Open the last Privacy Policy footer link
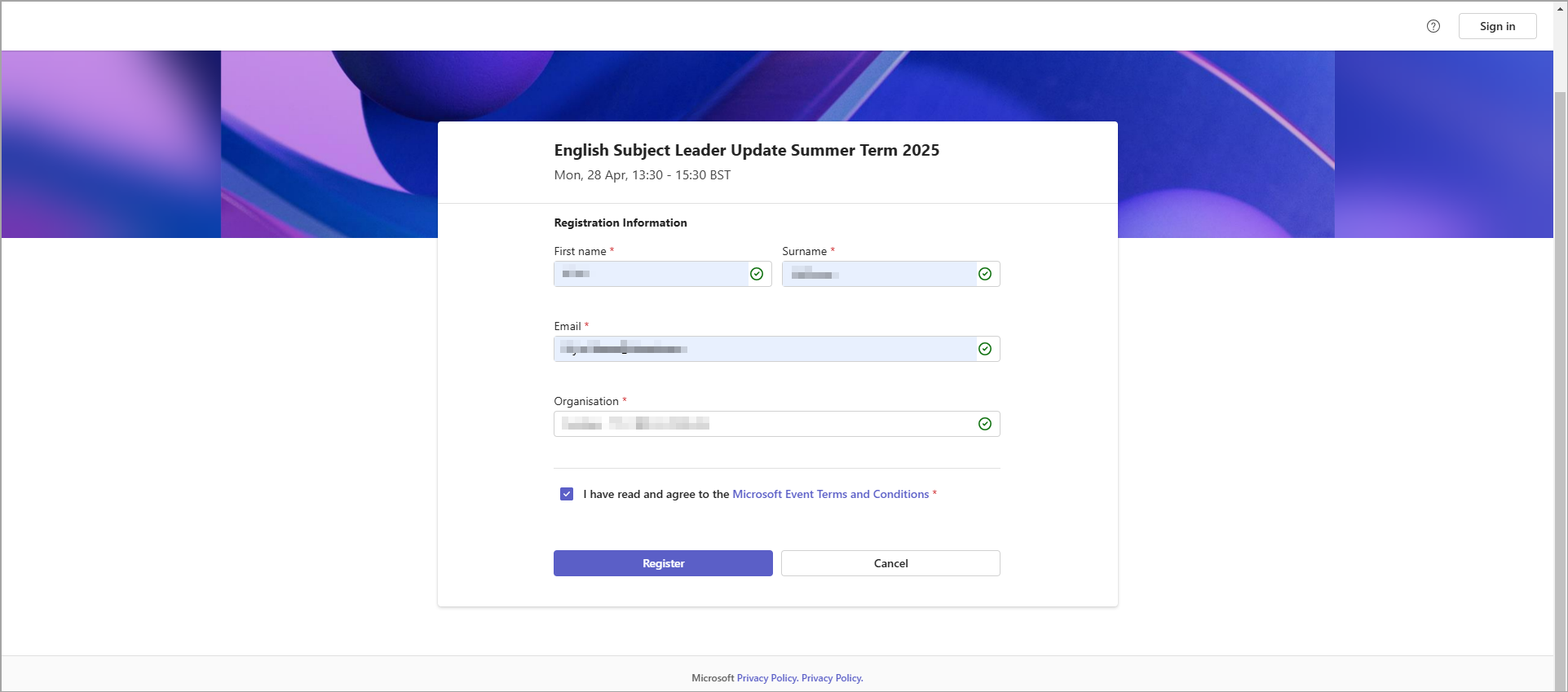 (832, 678)
